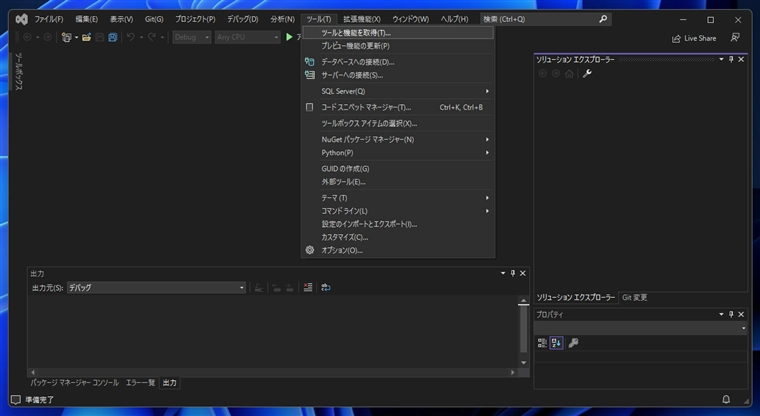Open Output panel window options arrow

[503, 273]
